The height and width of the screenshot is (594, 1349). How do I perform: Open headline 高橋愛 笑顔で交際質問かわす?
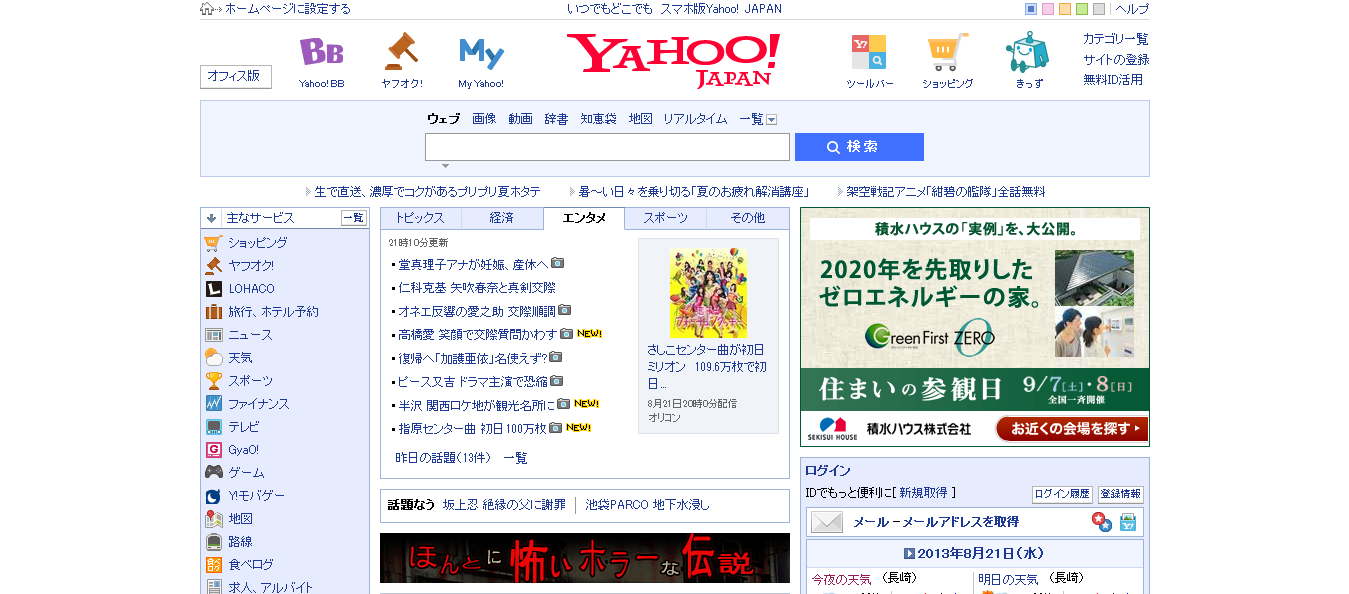click(477, 334)
